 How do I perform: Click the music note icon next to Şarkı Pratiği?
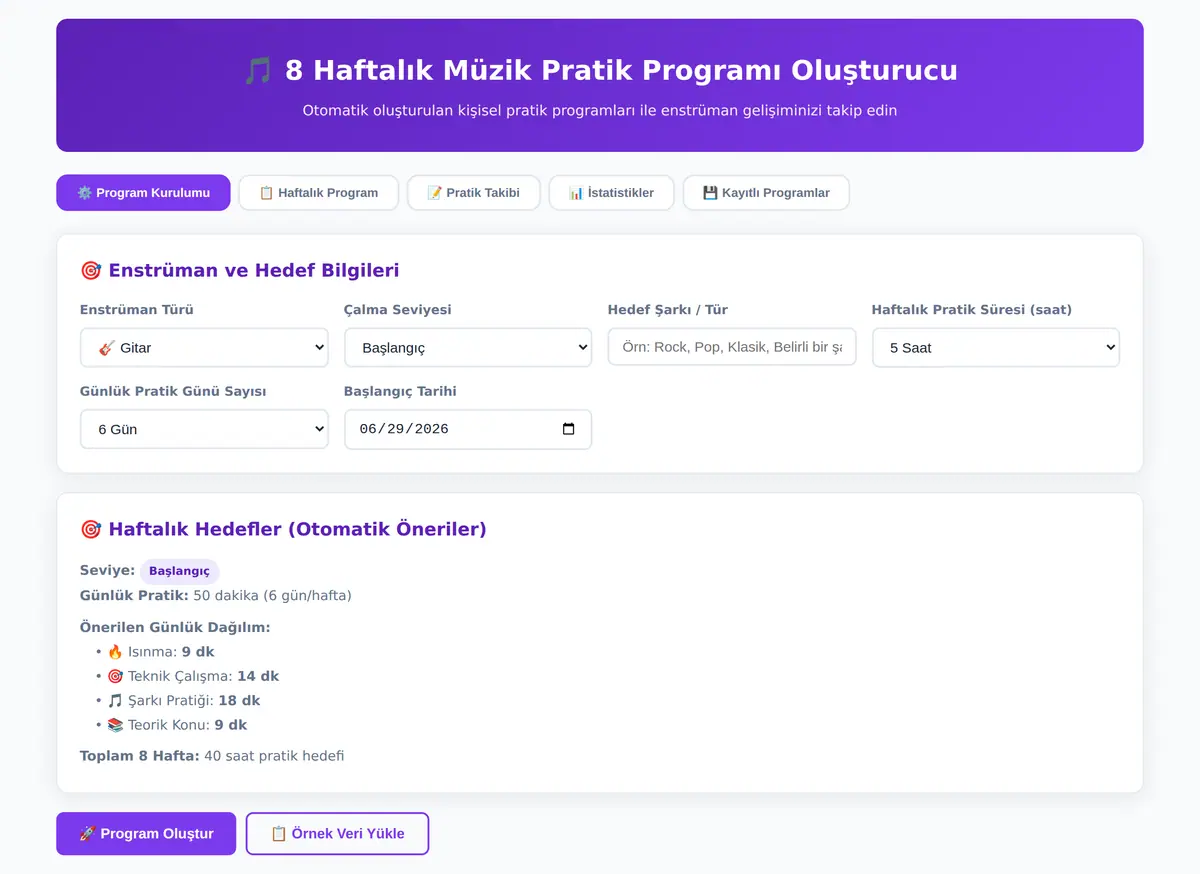coord(115,701)
